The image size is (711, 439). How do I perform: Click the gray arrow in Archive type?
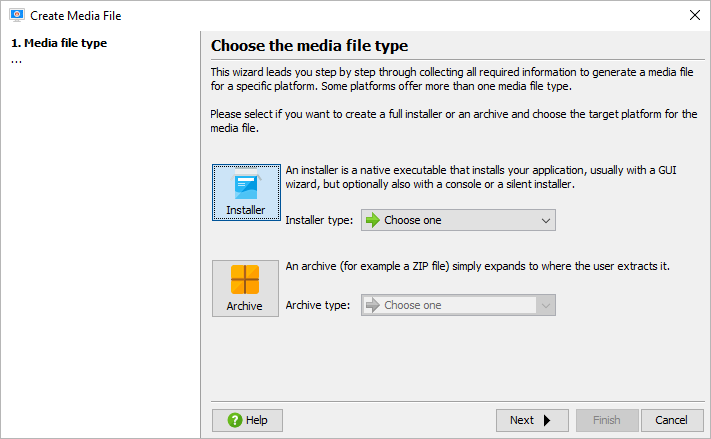click(x=372, y=305)
